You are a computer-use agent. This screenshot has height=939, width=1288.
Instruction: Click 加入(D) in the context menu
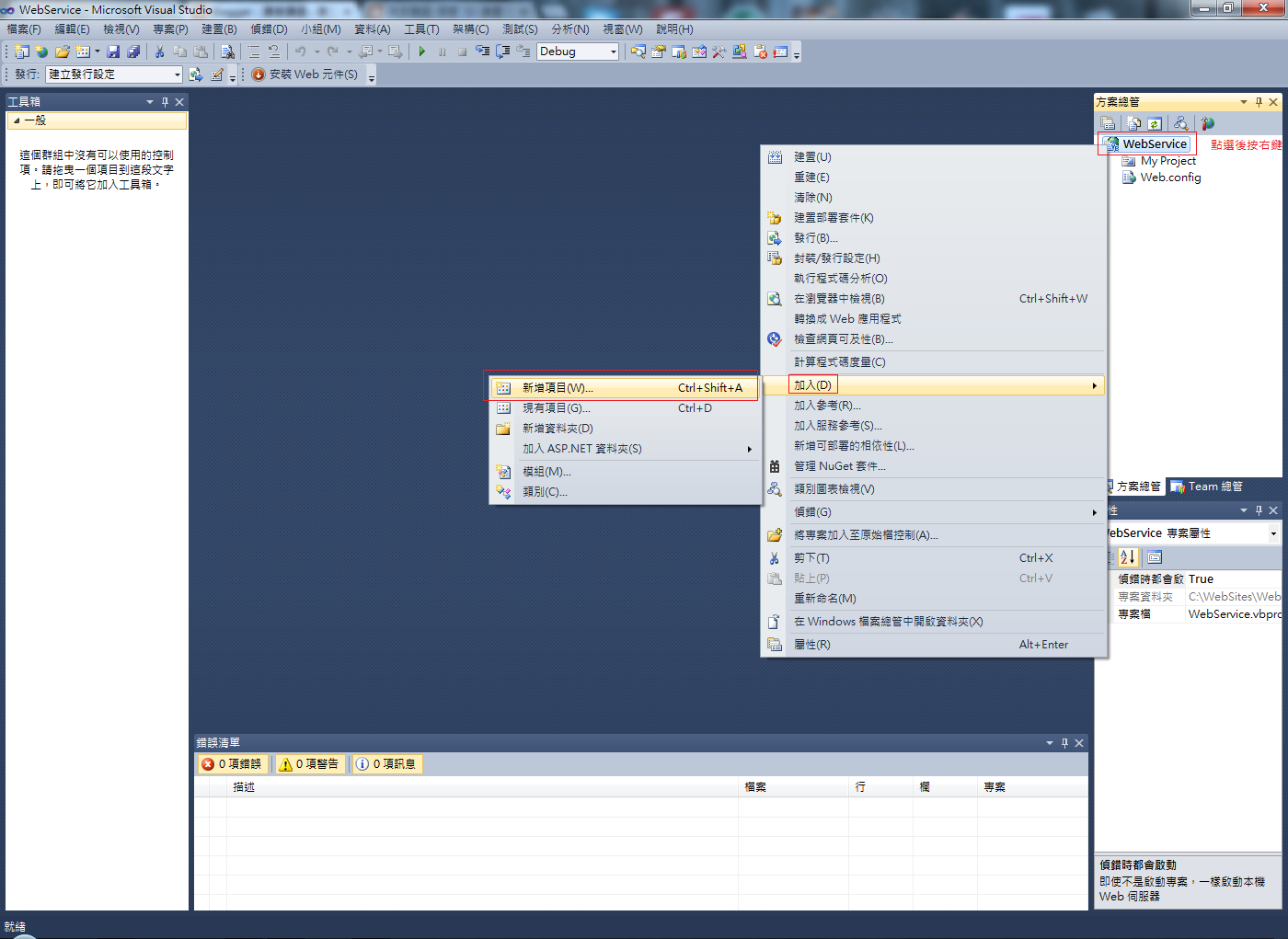[933, 385]
